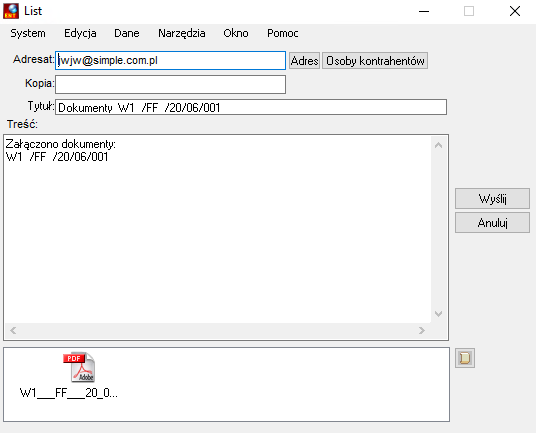Cancel with the Anuluj button

coord(492,223)
